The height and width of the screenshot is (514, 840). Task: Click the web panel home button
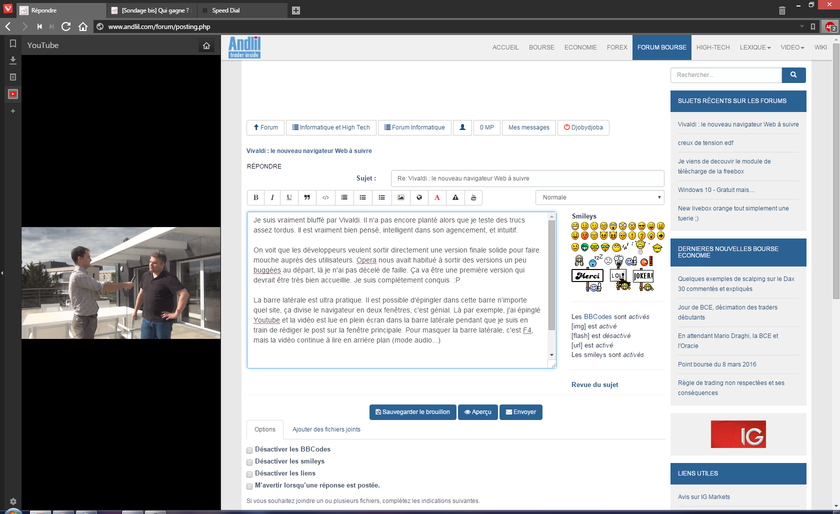coord(206,45)
